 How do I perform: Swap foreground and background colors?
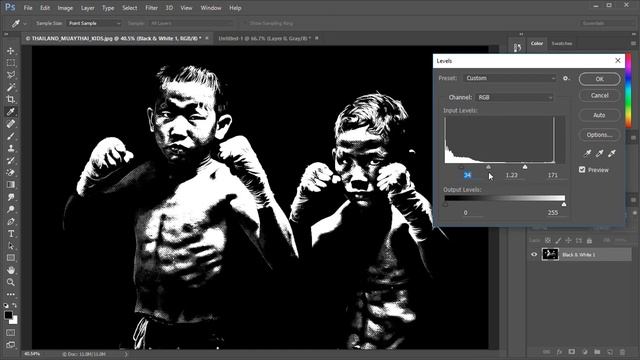pyautogui.click(x=15, y=305)
